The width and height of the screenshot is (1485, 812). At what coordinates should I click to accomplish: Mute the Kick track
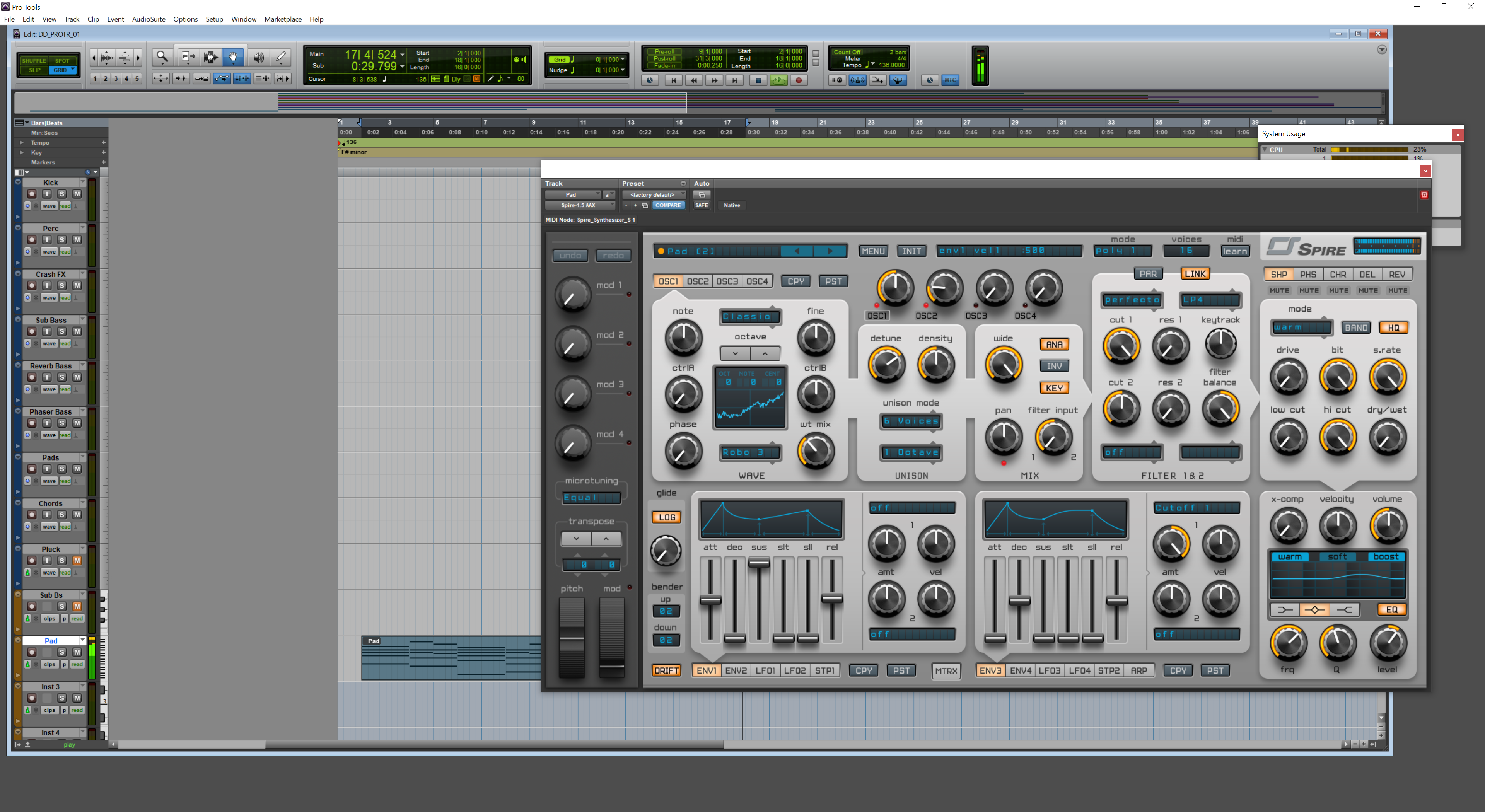(x=77, y=194)
